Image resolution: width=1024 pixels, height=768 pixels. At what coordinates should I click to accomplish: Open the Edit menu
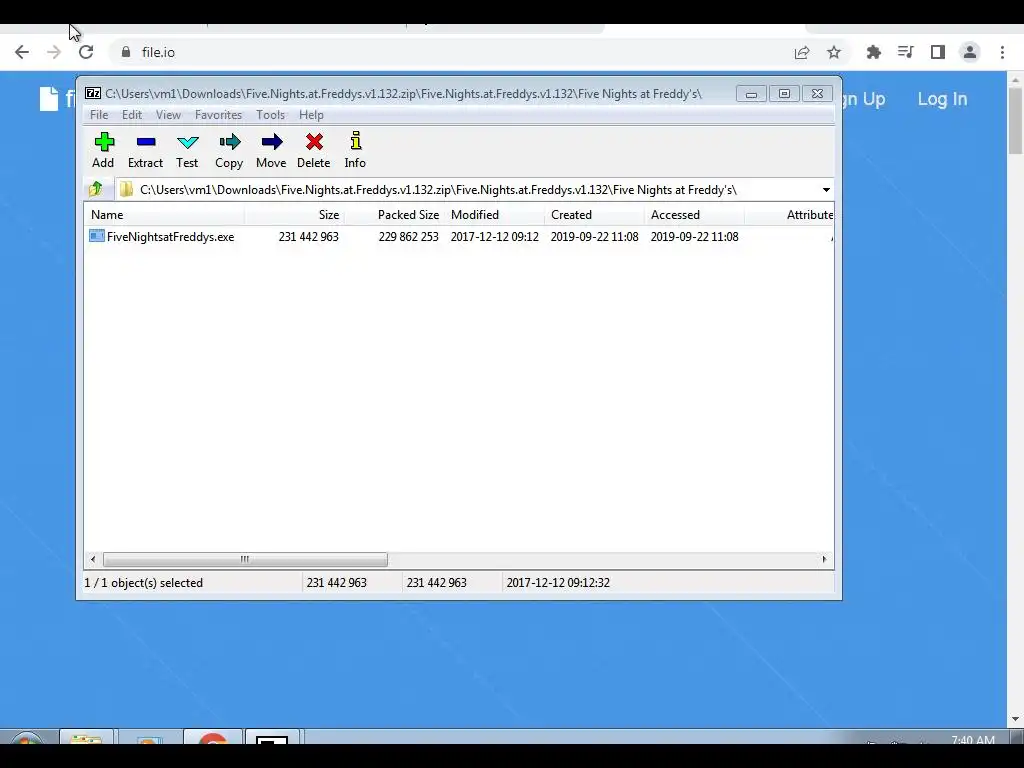[x=132, y=115]
